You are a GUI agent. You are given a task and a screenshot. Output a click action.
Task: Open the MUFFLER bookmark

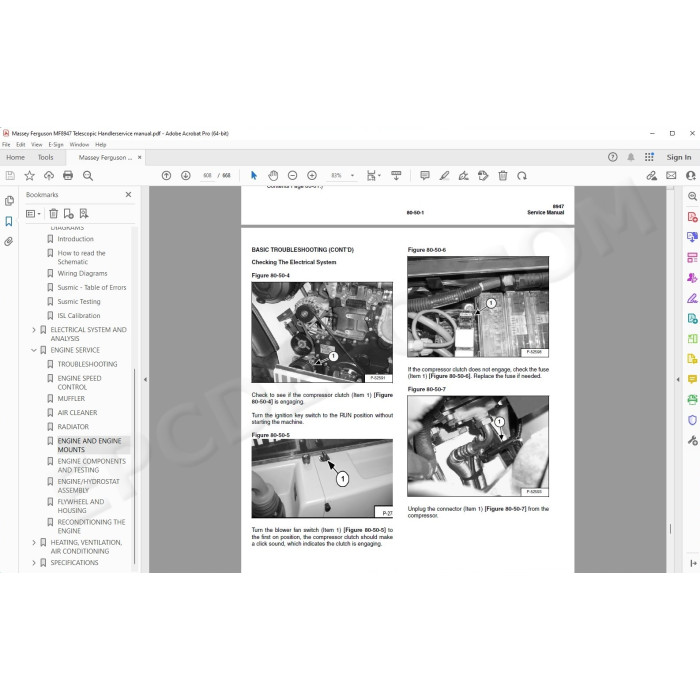(71, 399)
